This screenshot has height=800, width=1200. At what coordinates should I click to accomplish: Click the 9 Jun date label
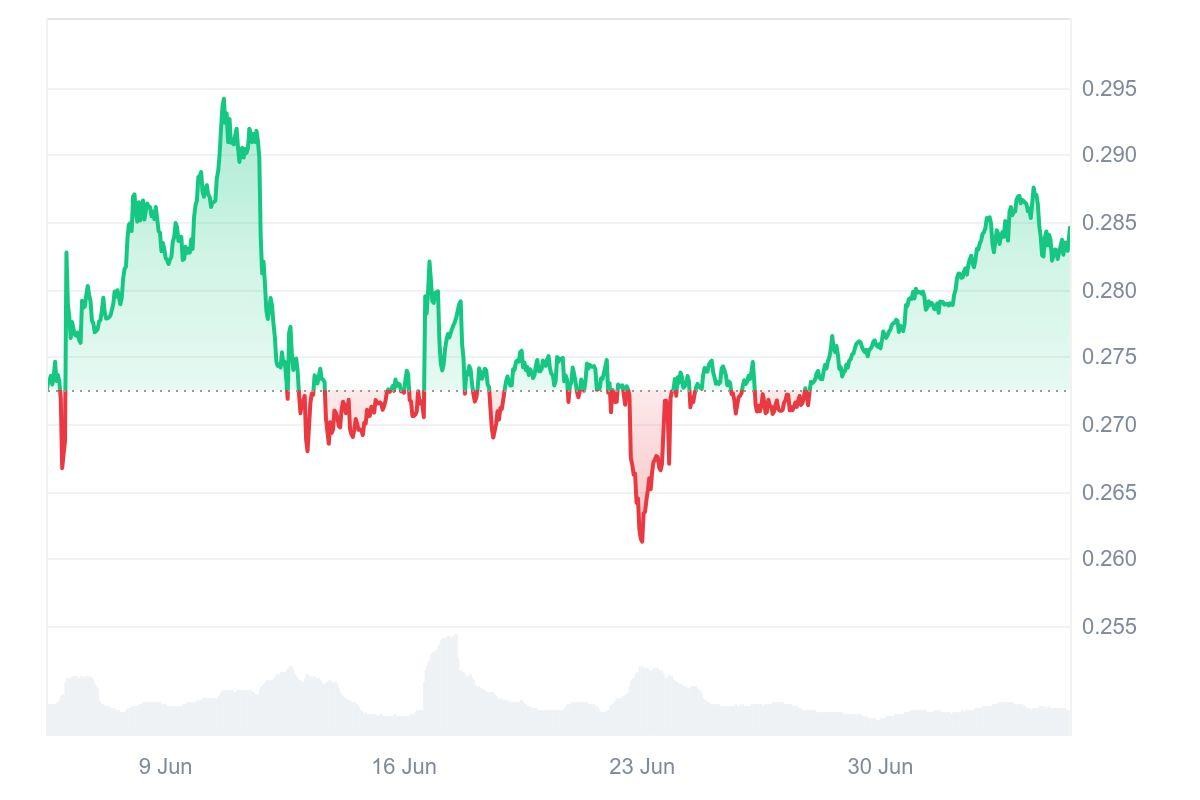click(165, 767)
